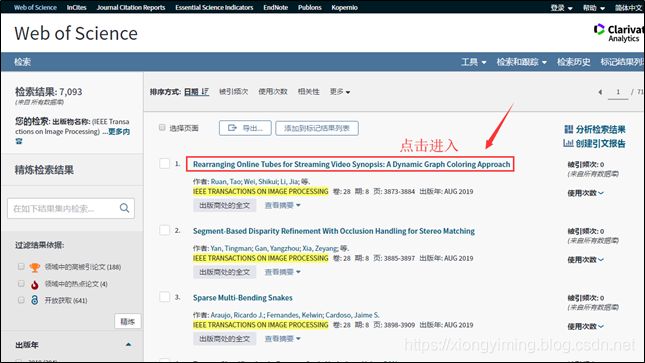Open Kopernio in the top bar
Viewport: 645px width, 363px height.
(344, 7)
